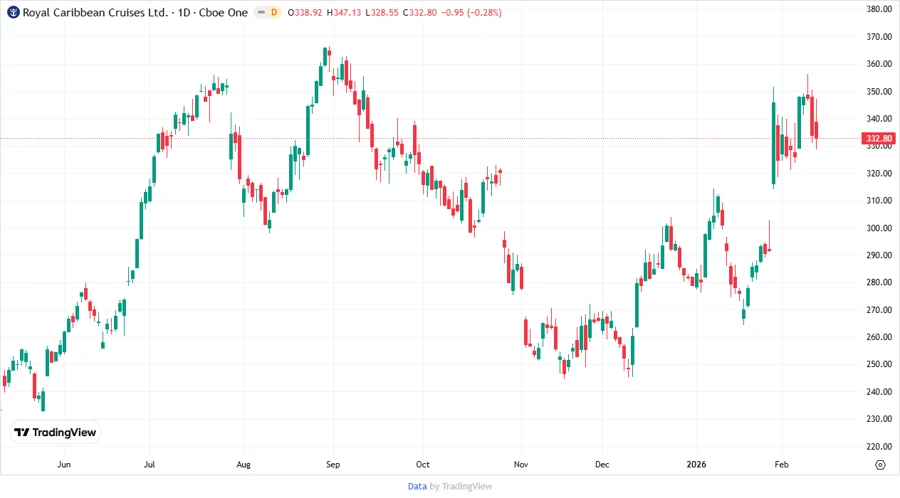
Task: Click the 380.00 price axis label
Action: click(x=879, y=9)
